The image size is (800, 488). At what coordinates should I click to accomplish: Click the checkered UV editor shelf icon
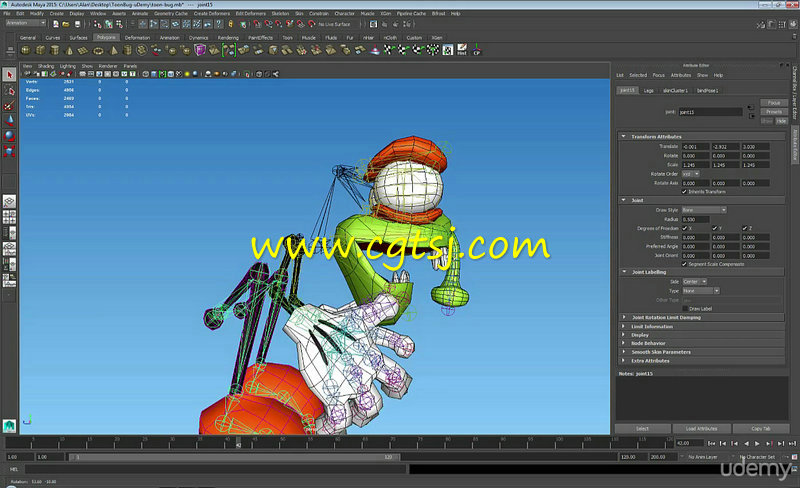coord(447,50)
